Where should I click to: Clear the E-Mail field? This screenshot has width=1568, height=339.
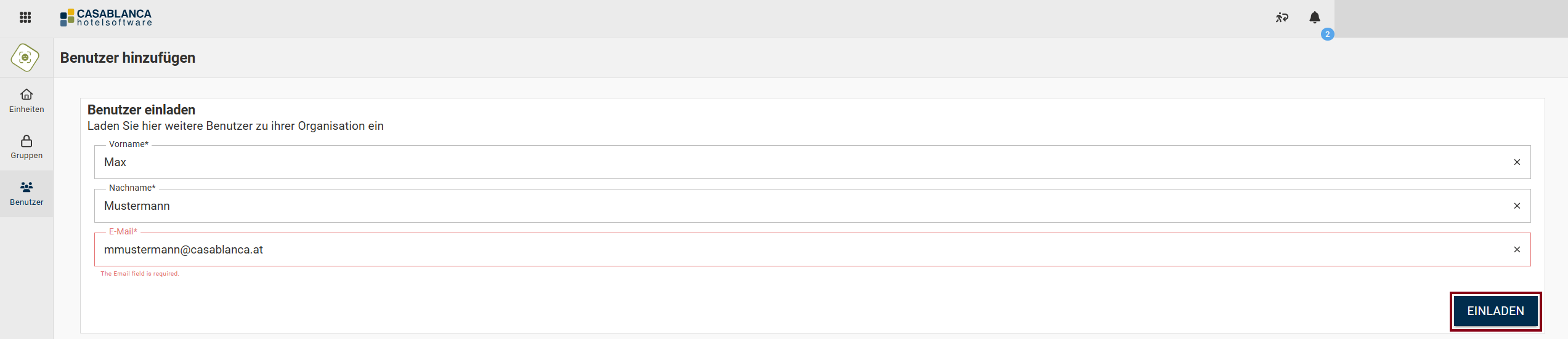(1517, 250)
